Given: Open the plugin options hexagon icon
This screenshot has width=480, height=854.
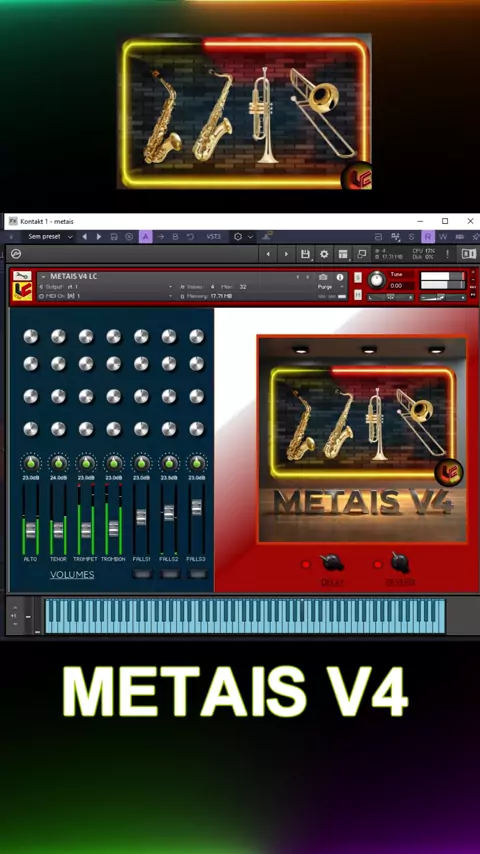Looking at the screenshot, I should pyautogui.click(x=238, y=237).
